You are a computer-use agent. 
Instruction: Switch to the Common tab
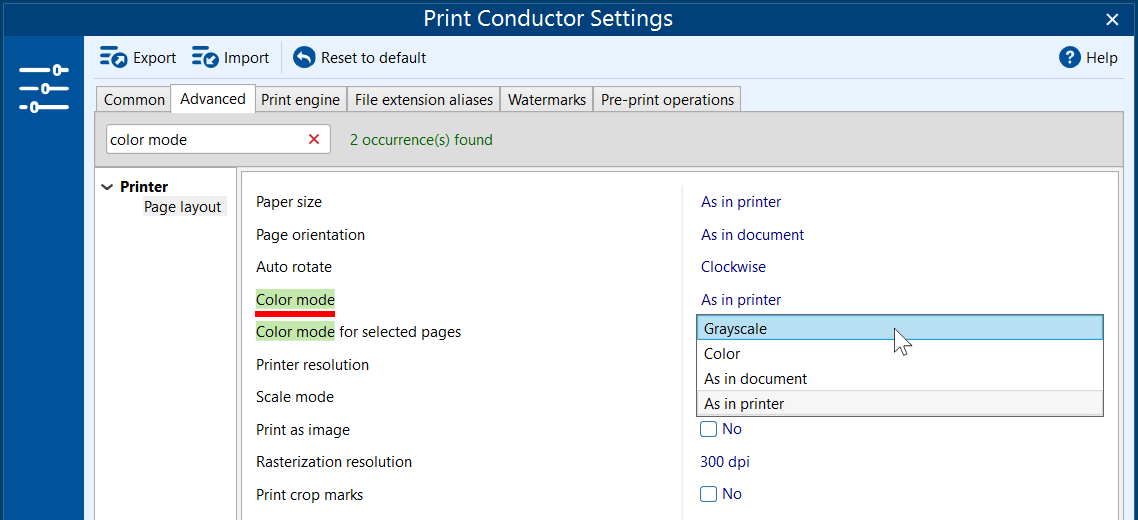(134, 100)
